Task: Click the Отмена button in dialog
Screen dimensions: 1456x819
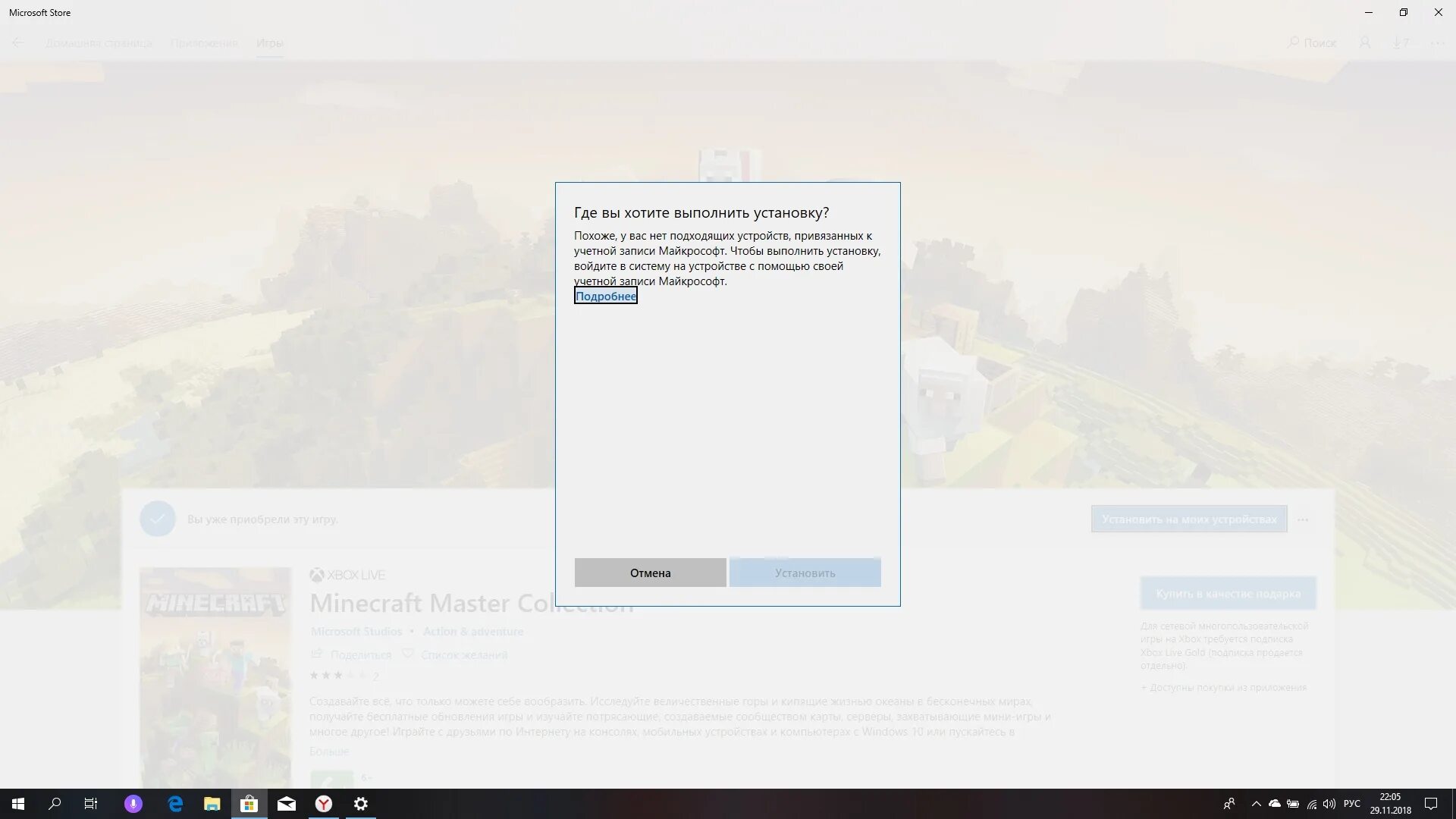Action: [650, 573]
